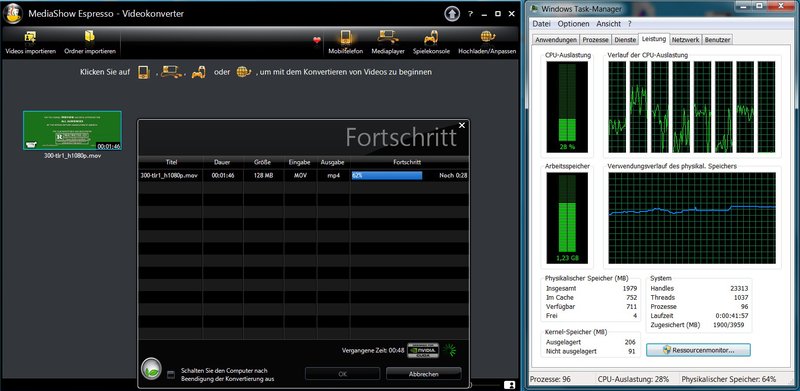
Task: Enable shutdown after conversion checkbox
Action: click(x=171, y=374)
